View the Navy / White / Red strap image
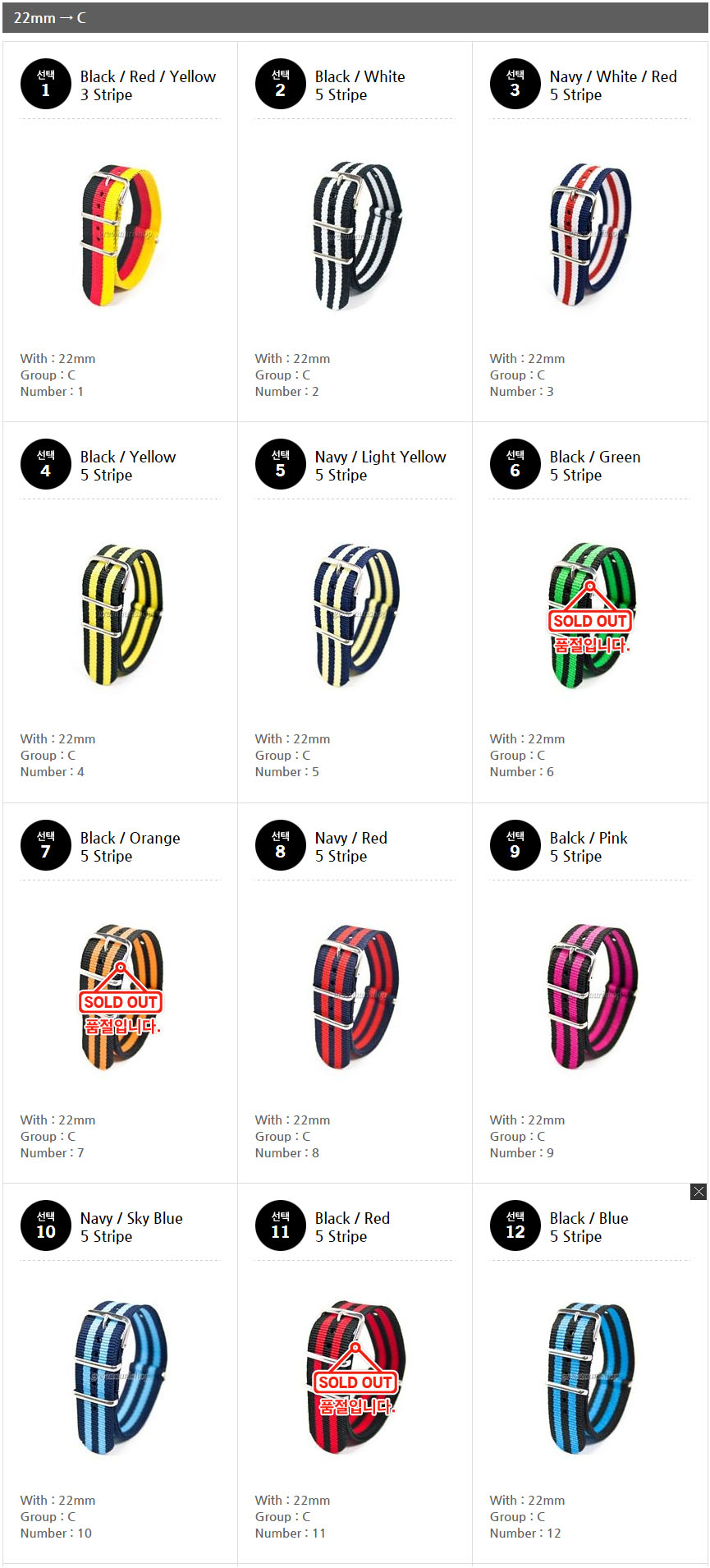Screen dimensions: 710x1568 click(x=590, y=236)
